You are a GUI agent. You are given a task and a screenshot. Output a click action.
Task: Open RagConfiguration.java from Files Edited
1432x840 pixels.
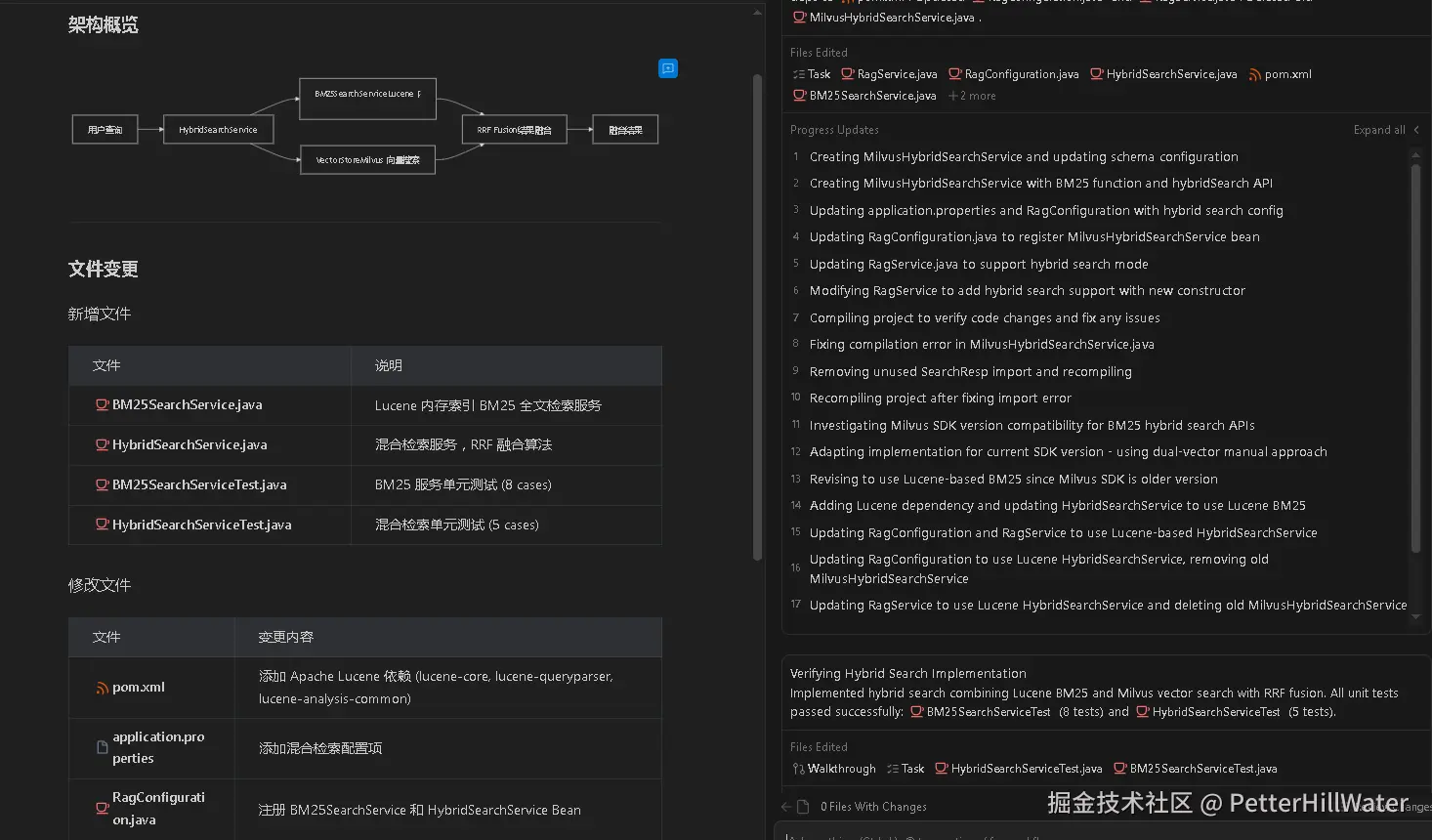(1021, 74)
